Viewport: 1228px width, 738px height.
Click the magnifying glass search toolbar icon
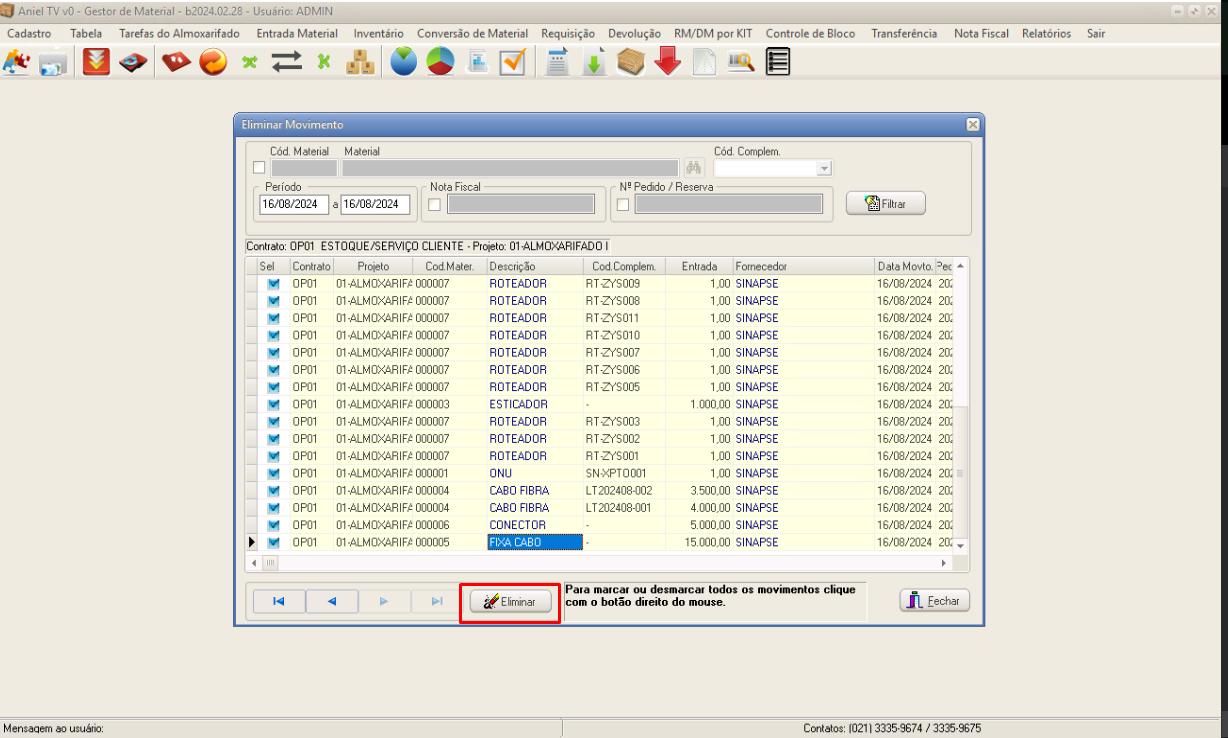coord(740,62)
